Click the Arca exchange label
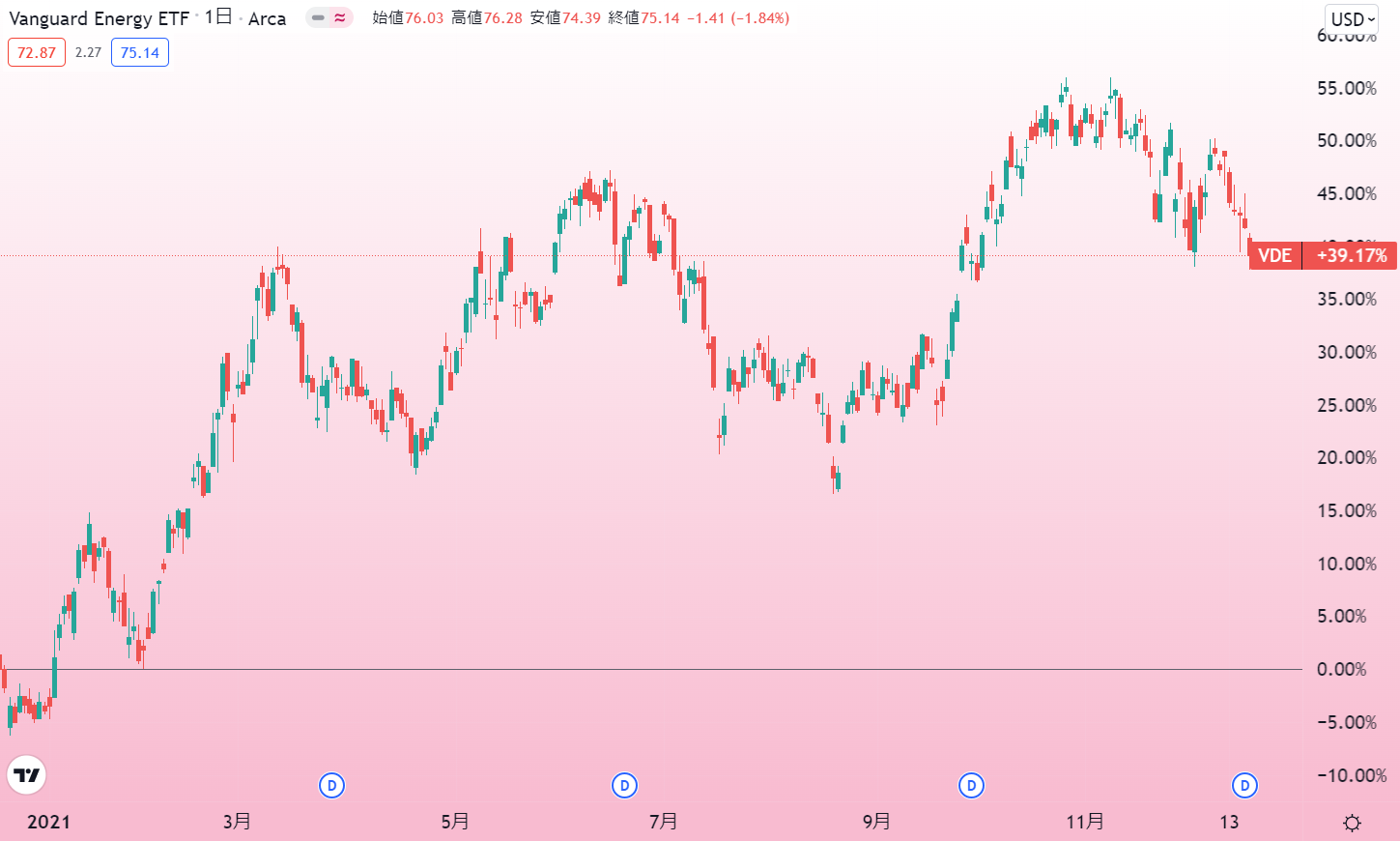The height and width of the screenshot is (841, 1400). [267, 18]
